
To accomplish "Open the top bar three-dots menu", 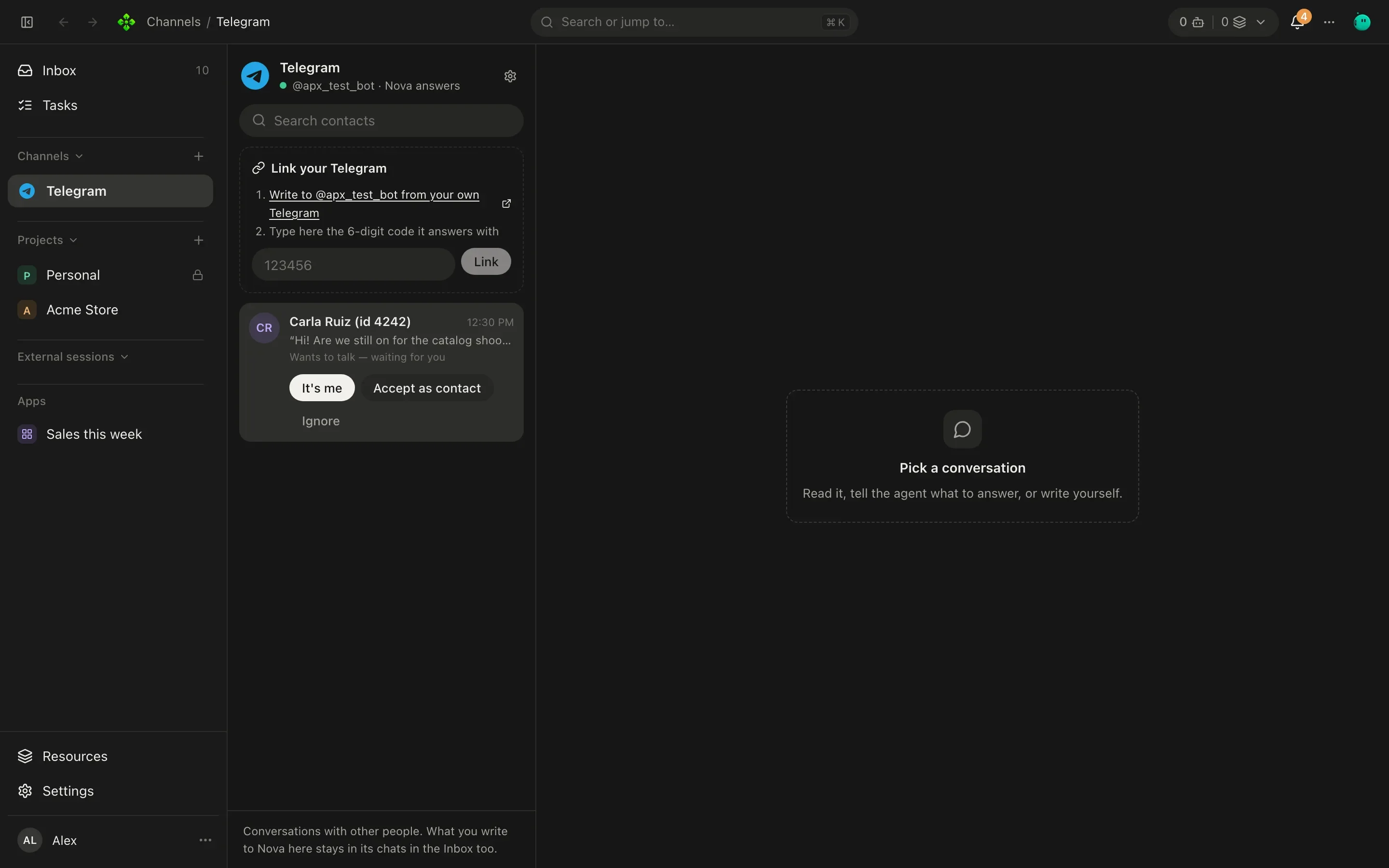I will (1329, 22).
